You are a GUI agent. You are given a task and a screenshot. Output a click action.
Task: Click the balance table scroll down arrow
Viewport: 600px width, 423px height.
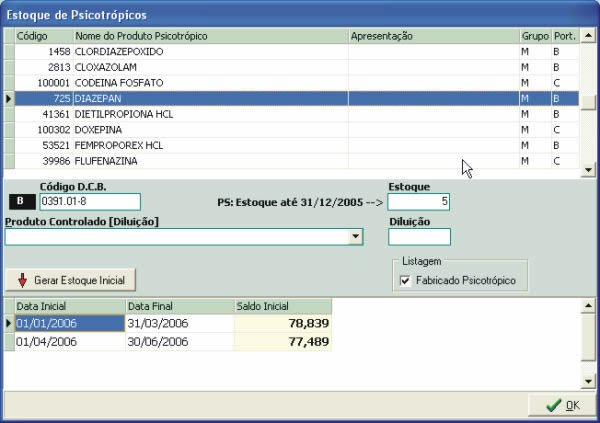pos(588,381)
